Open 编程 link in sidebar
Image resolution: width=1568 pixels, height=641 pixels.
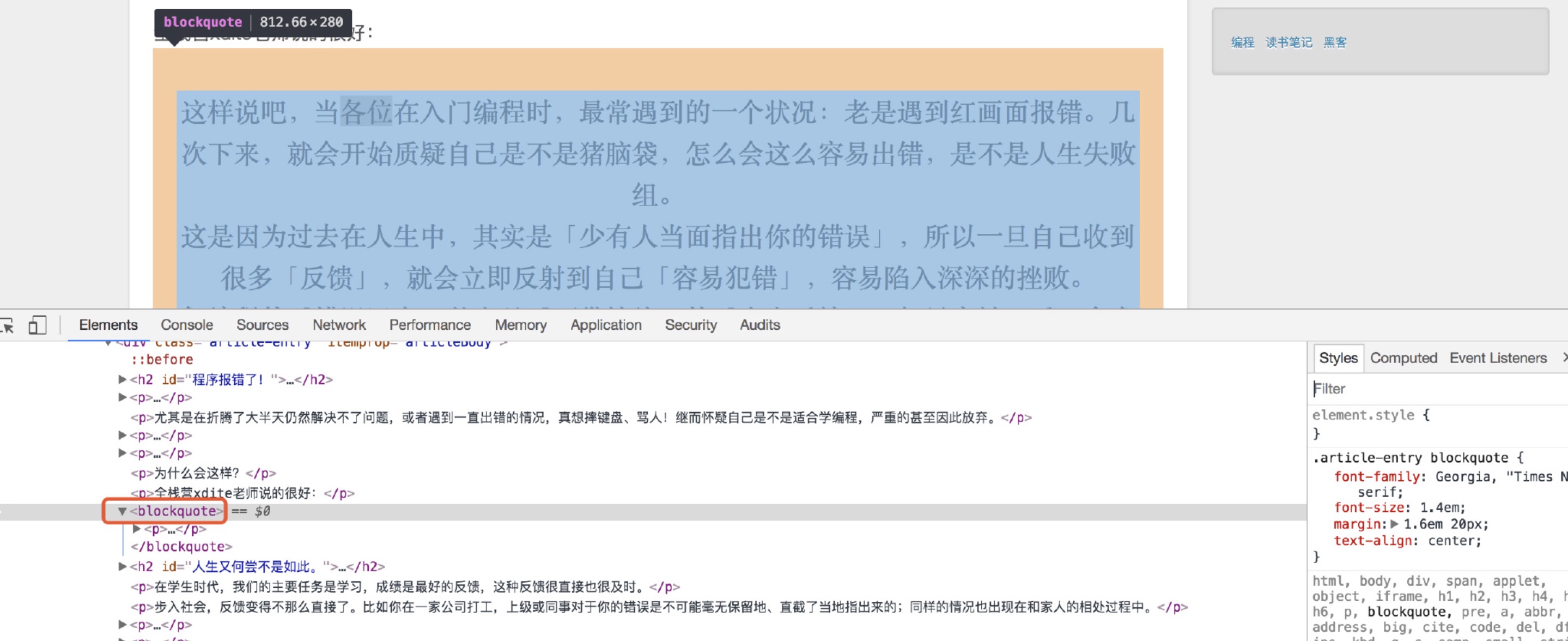1242,42
